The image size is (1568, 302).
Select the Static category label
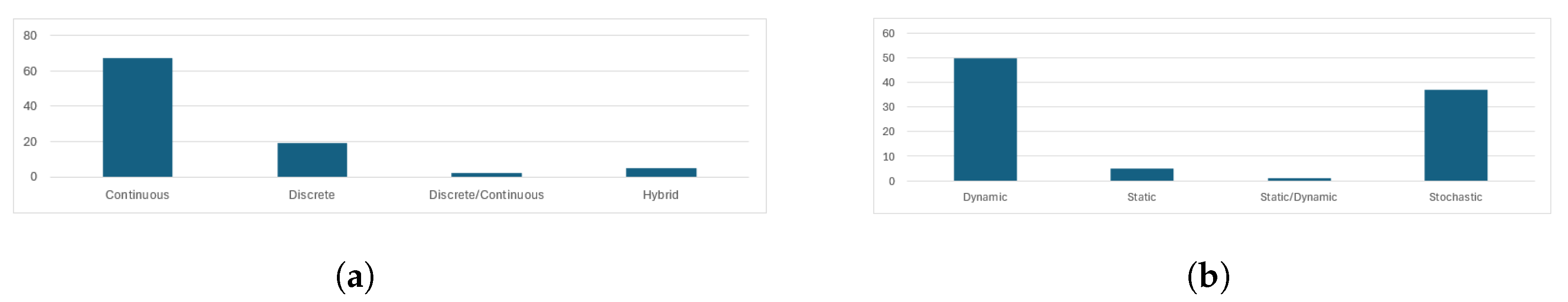[x=1142, y=197]
